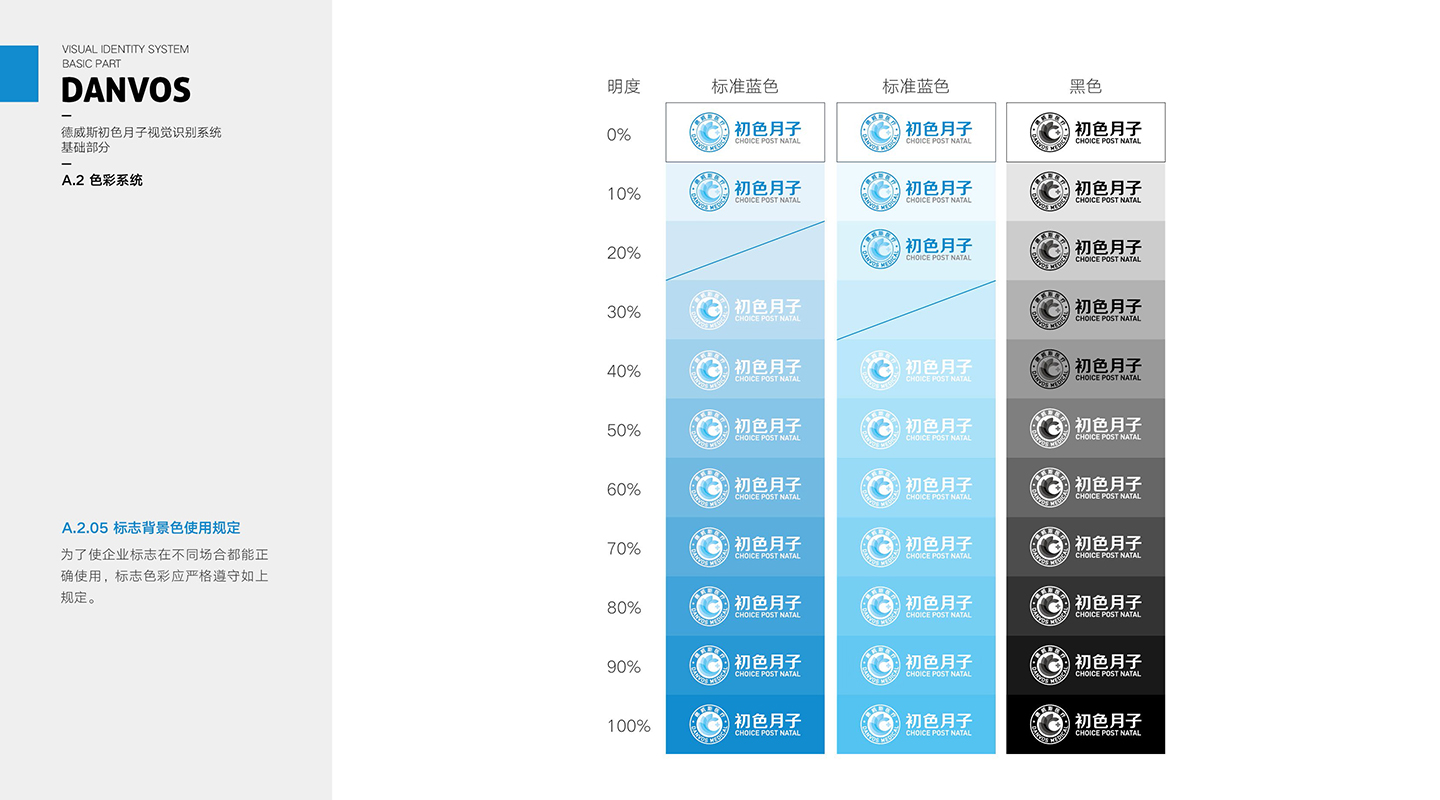The width and height of the screenshot is (1440, 800).
Task: Click the DANVOS heading text
Action: pos(126,90)
